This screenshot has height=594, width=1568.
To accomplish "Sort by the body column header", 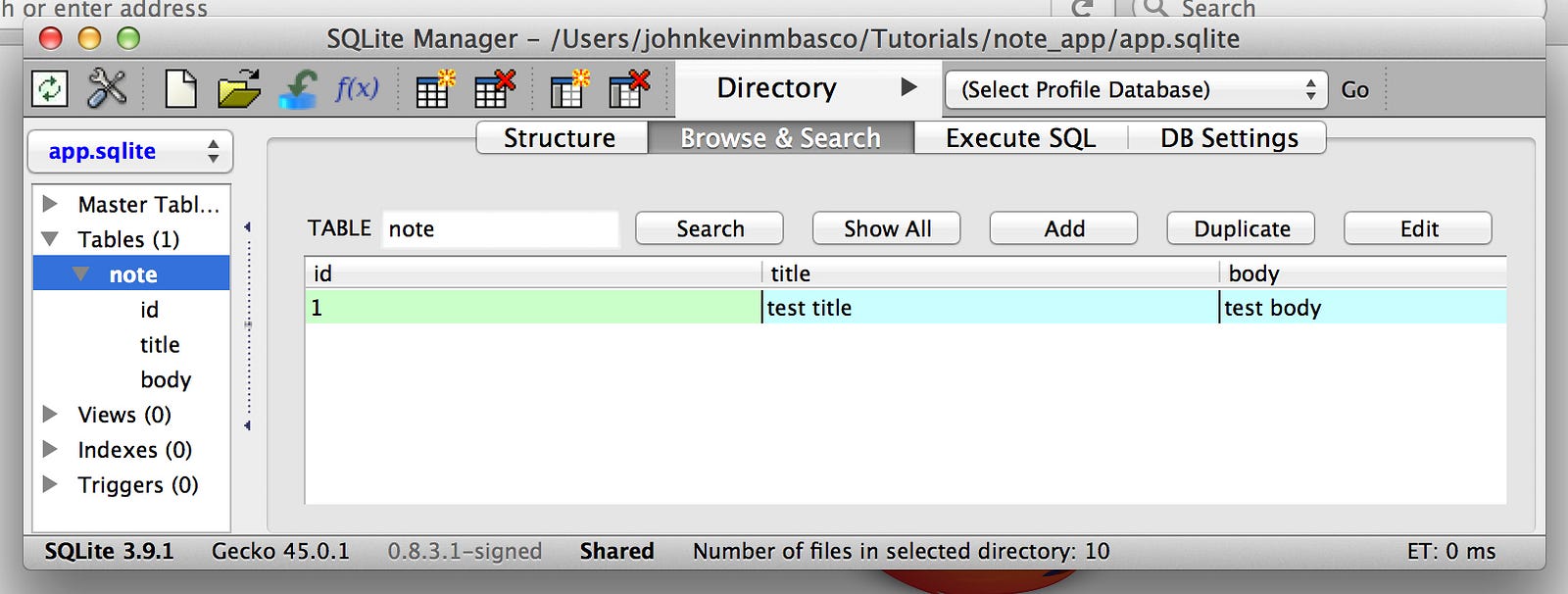I will [x=1363, y=273].
